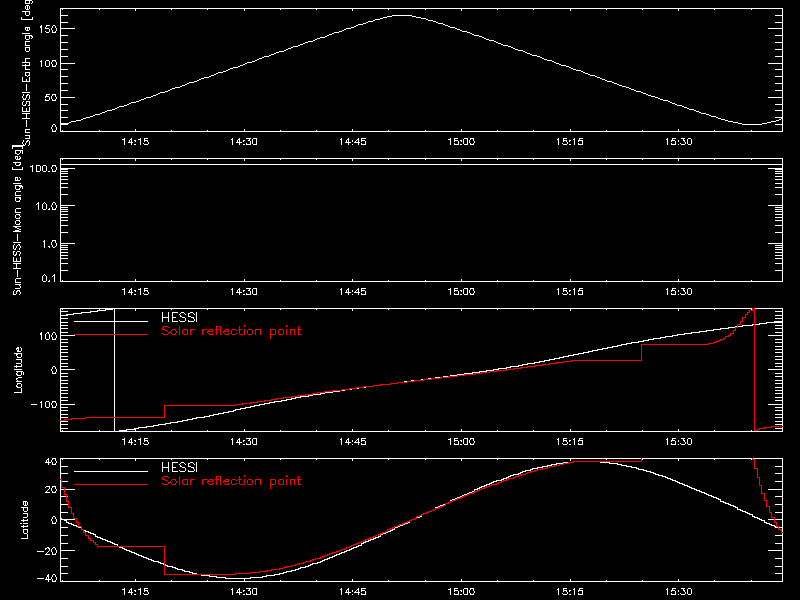Pick 15:00 label under Moon angle plot
This screenshot has width=800, height=600.
[x=461, y=292]
